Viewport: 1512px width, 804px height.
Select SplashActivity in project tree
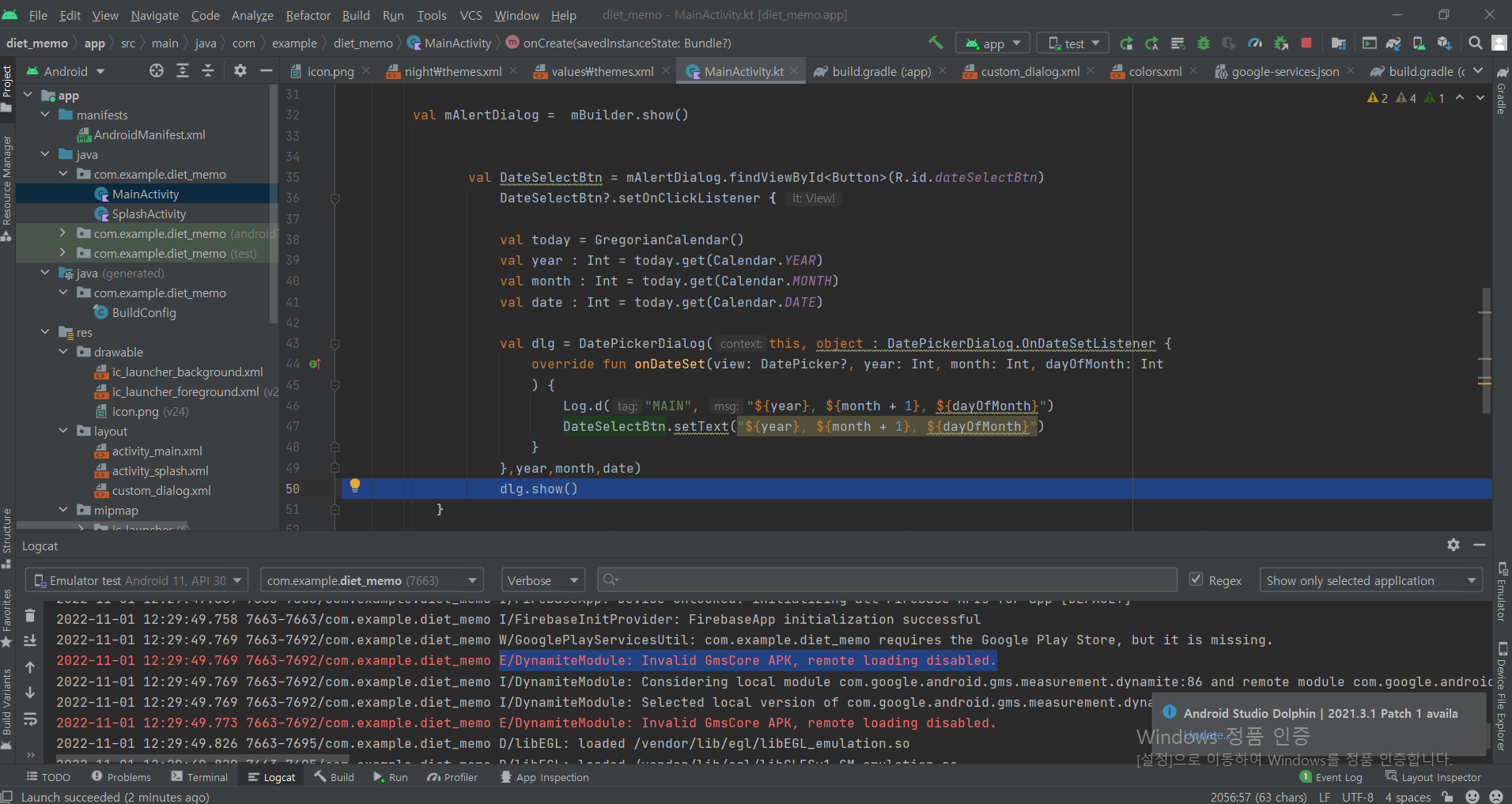[149, 213]
